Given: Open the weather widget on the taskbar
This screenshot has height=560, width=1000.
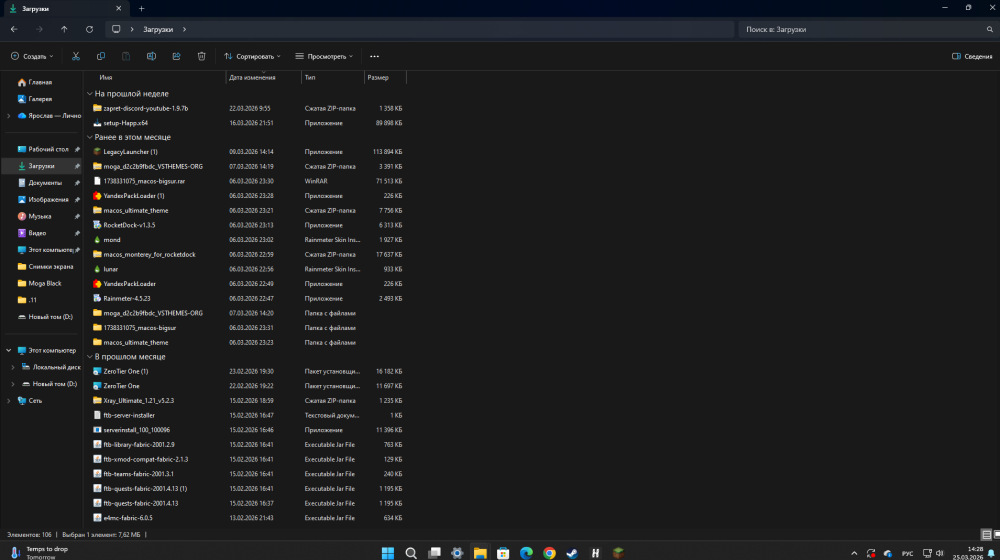Looking at the screenshot, I should (40, 552).
